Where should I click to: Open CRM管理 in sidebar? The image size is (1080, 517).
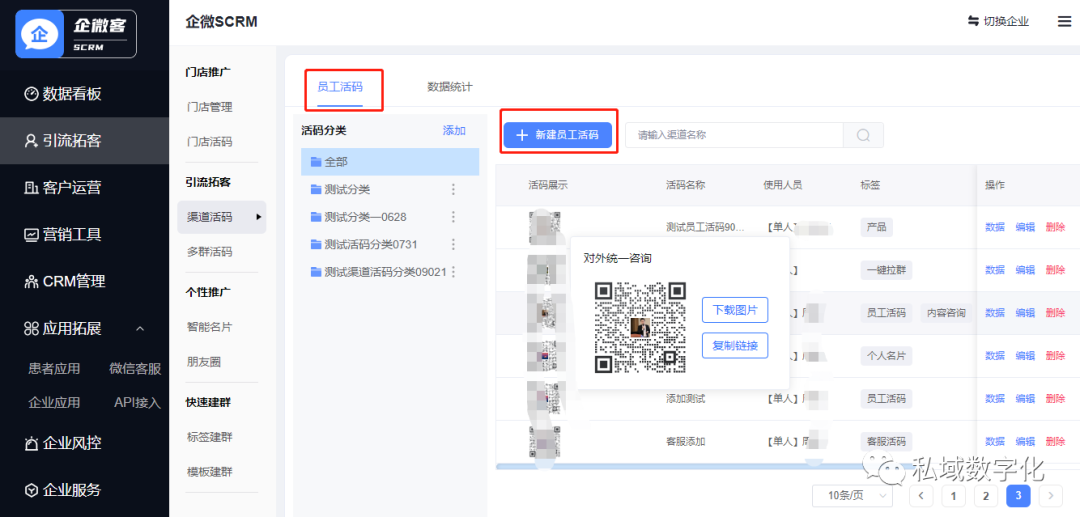pos(64,281)
